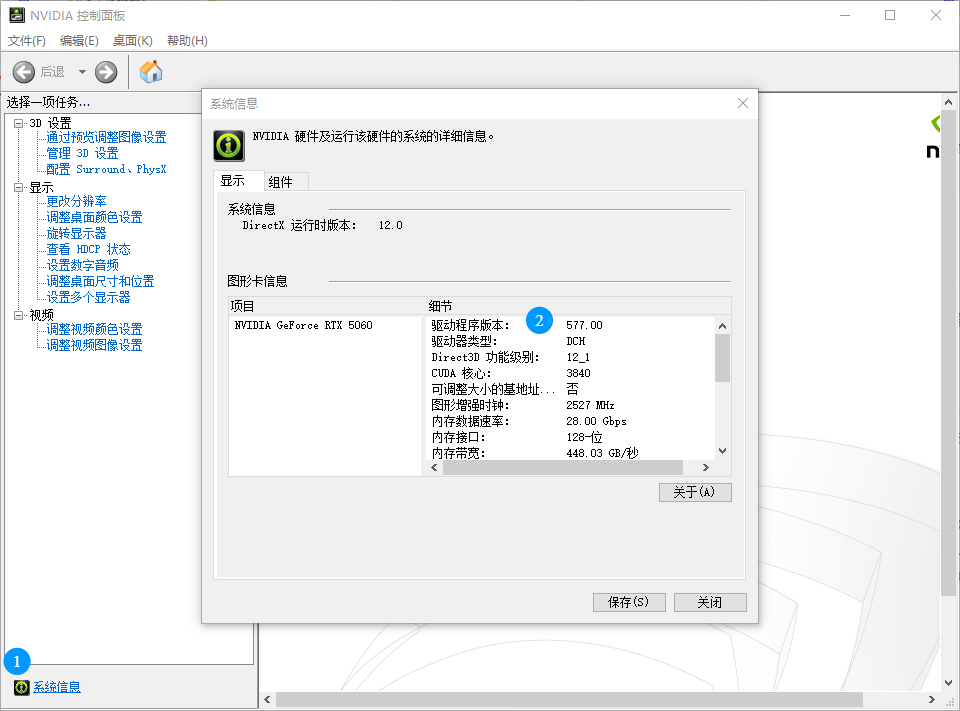The height and width of the screenshot is (711, 960).
Task: Select the CUDA 核心 row
Action: pyautogui.click(x=569, y=373)
